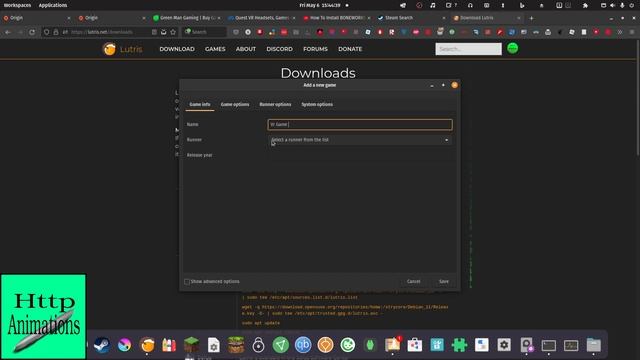Screen dimensions: 640x360
Task: Open the green smiley face dock app
Action: pyautogui.click(x=348, y=345)
